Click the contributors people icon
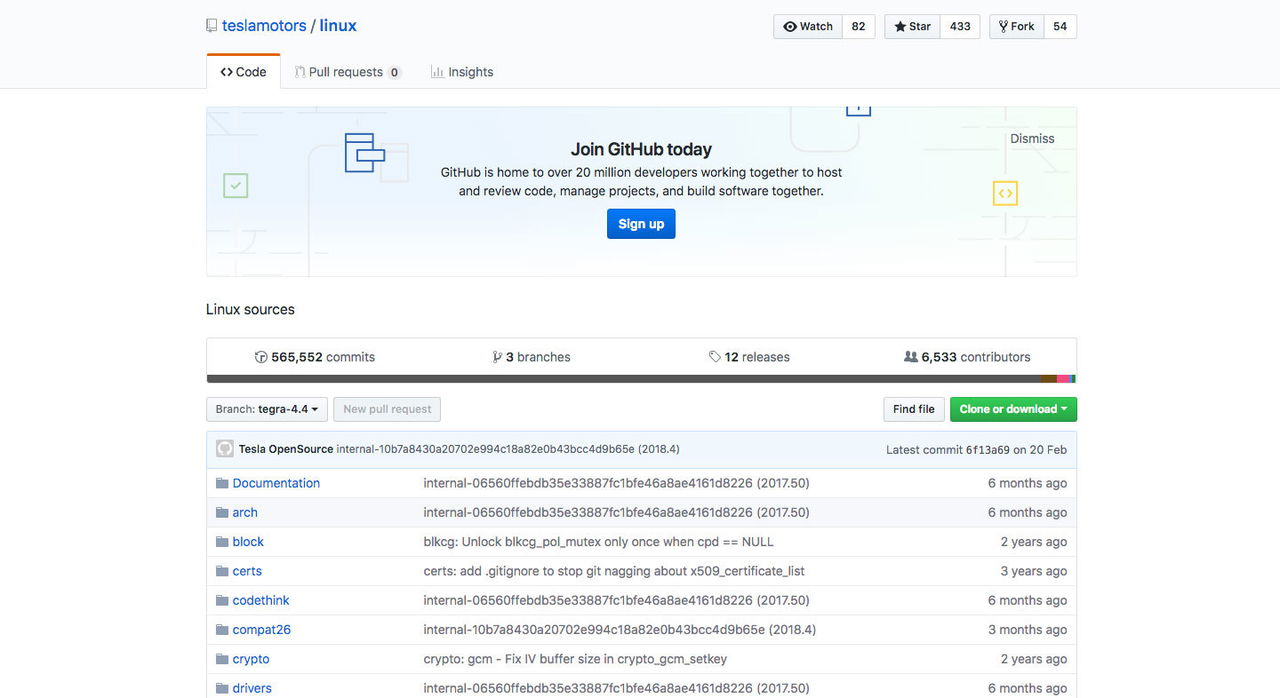Image resolution: width=1280 pixels, height=698 pixels. (910, 357)
